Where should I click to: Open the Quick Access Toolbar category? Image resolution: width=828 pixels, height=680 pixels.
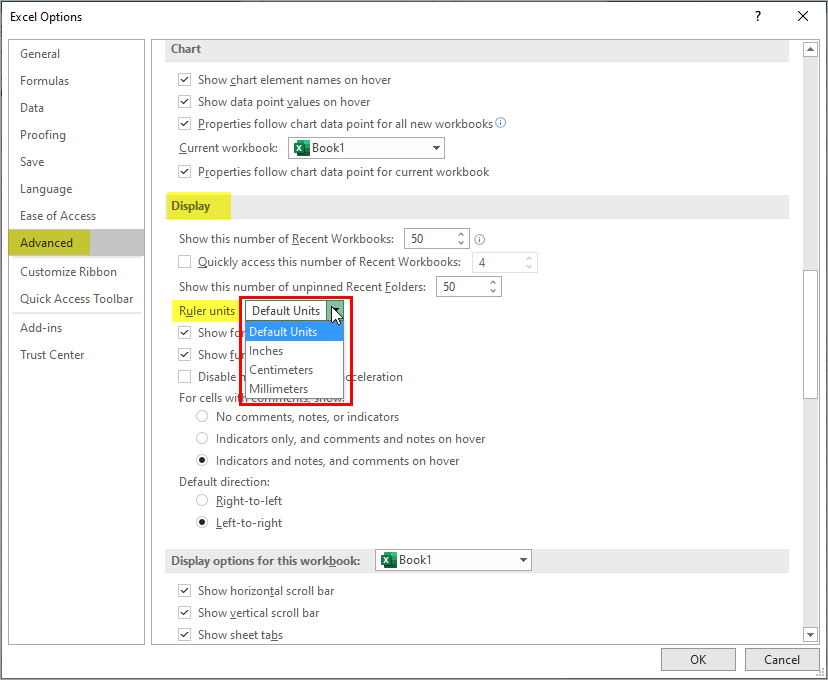[x=77, y=299]
